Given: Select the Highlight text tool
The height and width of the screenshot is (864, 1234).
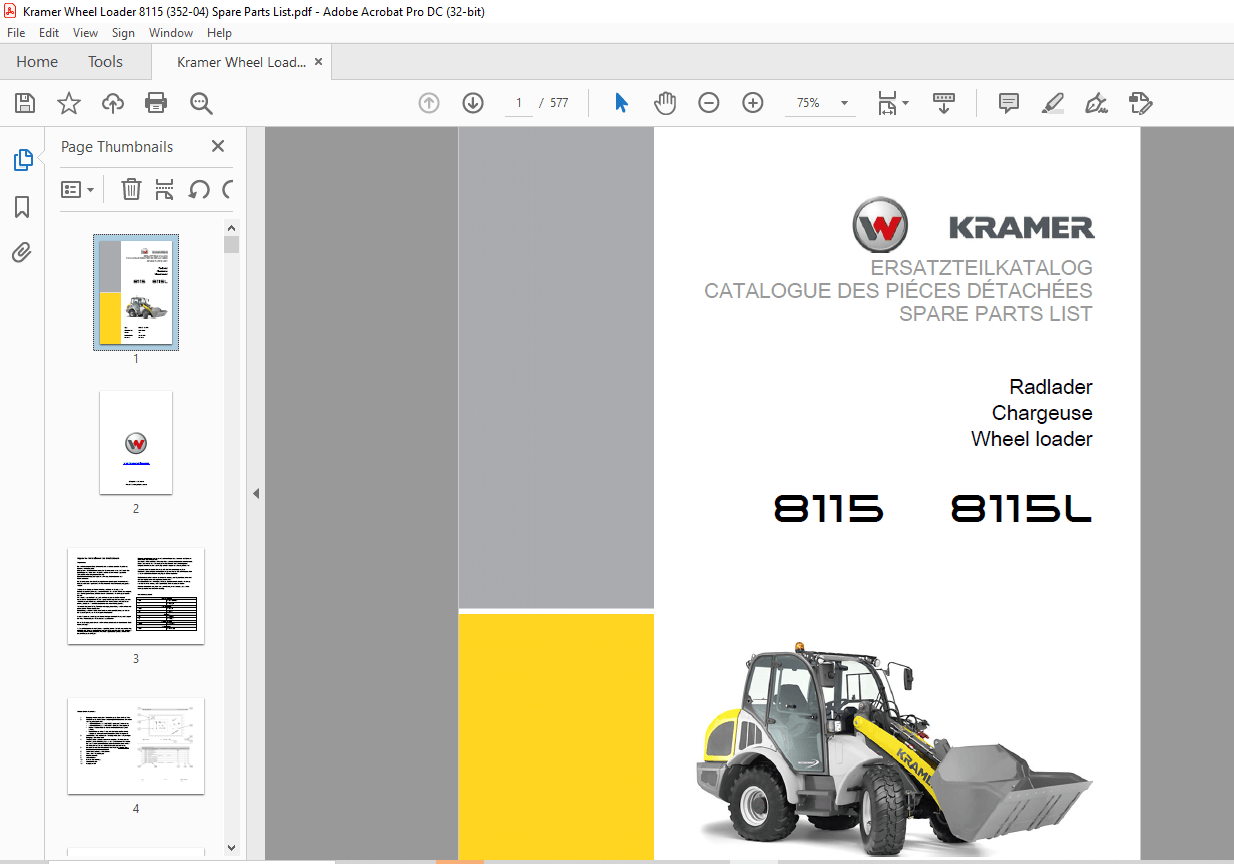Looking at the screenshot, I should 1052,103.
